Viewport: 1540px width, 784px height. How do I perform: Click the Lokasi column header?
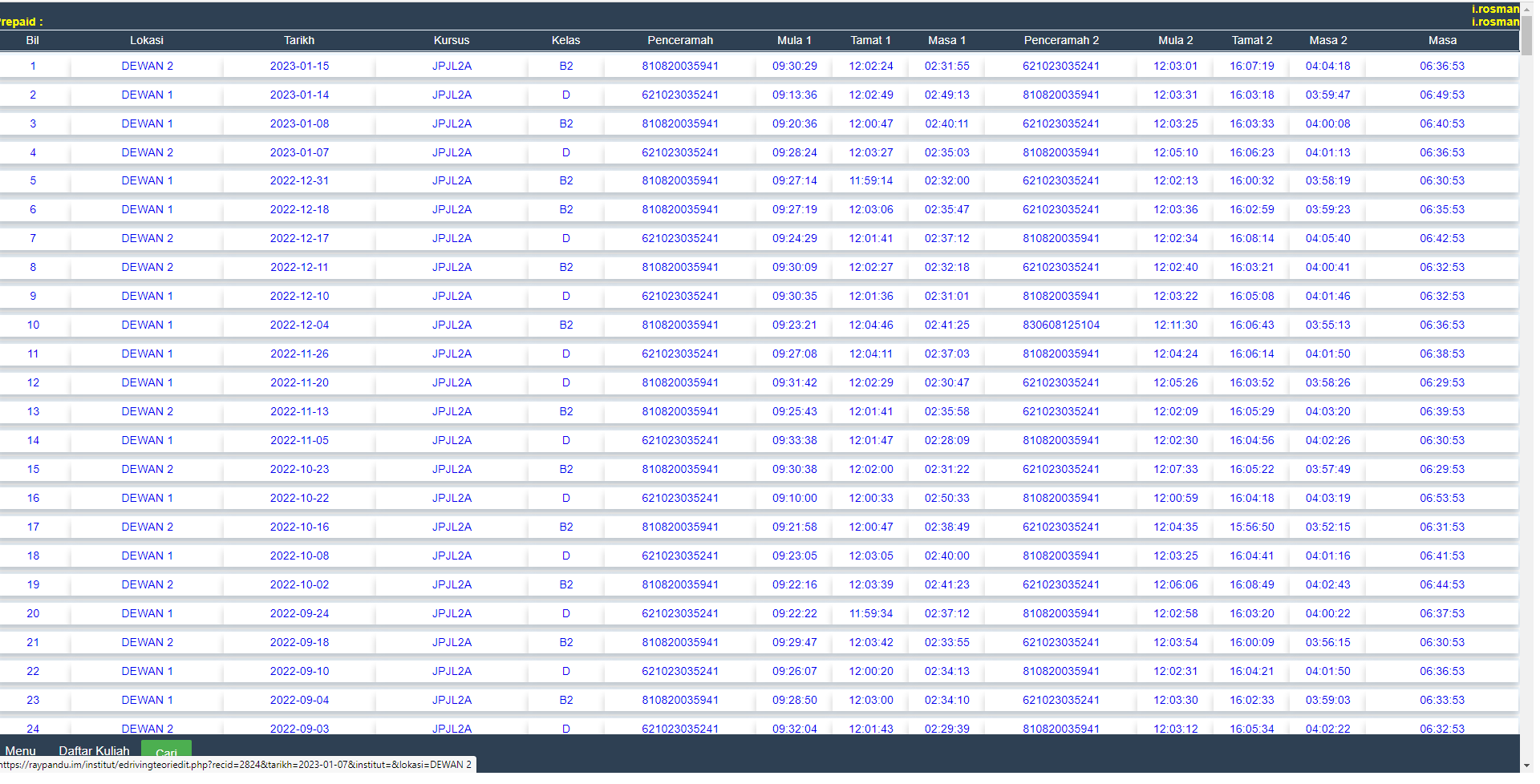click(x=147, y=40)
